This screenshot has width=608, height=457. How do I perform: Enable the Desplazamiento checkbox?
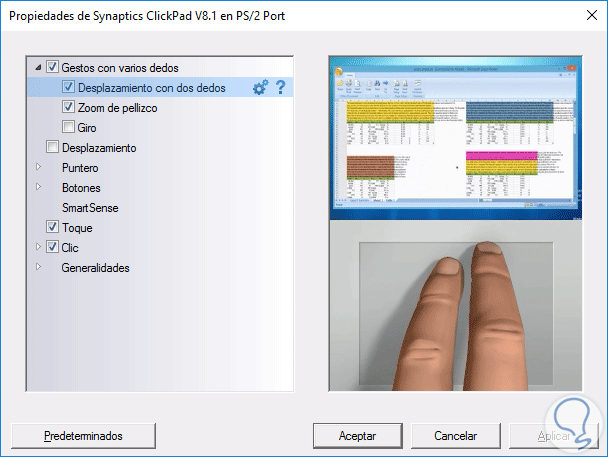tap(52, 147)
